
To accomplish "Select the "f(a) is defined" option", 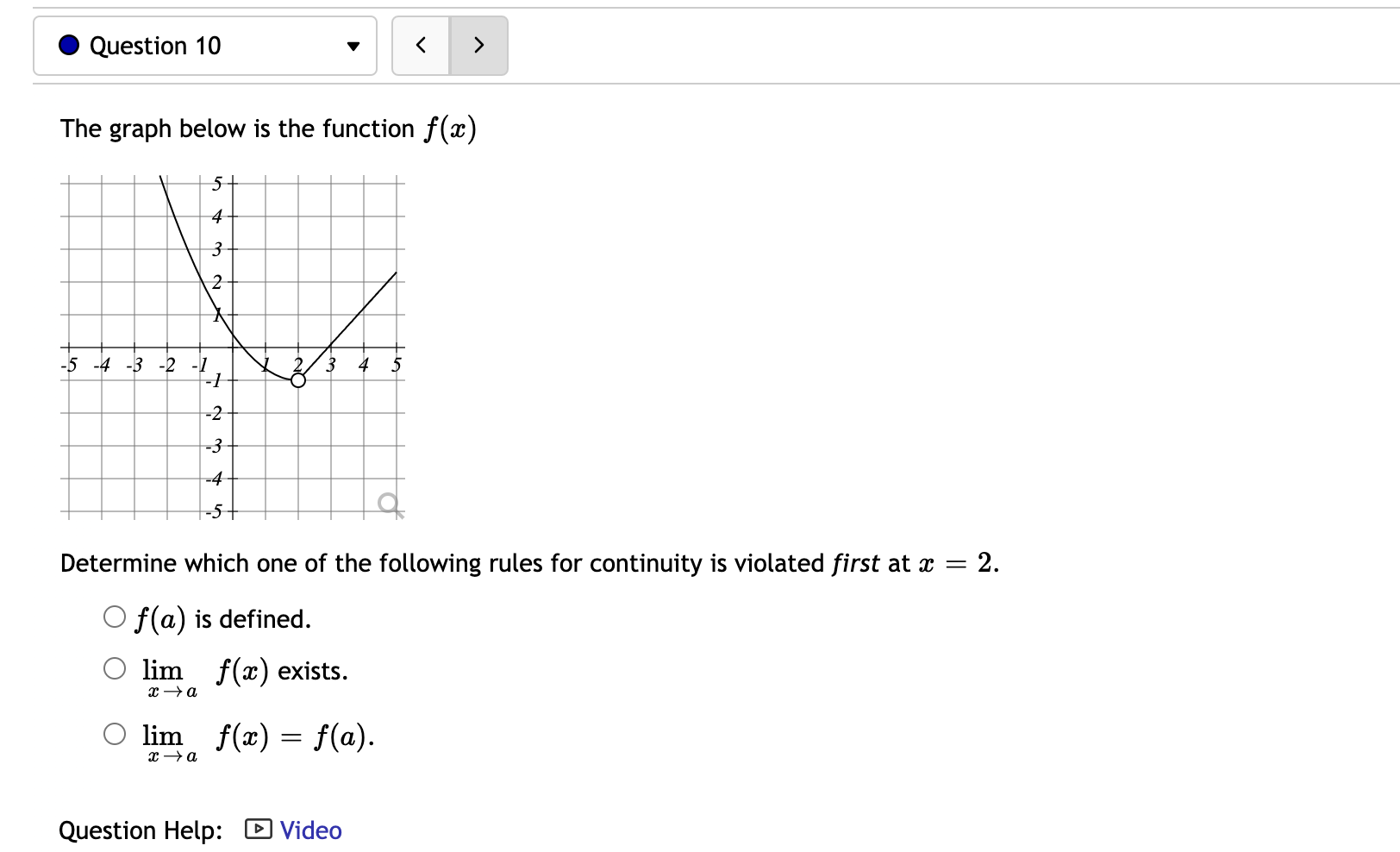I will tap(113, 616).
